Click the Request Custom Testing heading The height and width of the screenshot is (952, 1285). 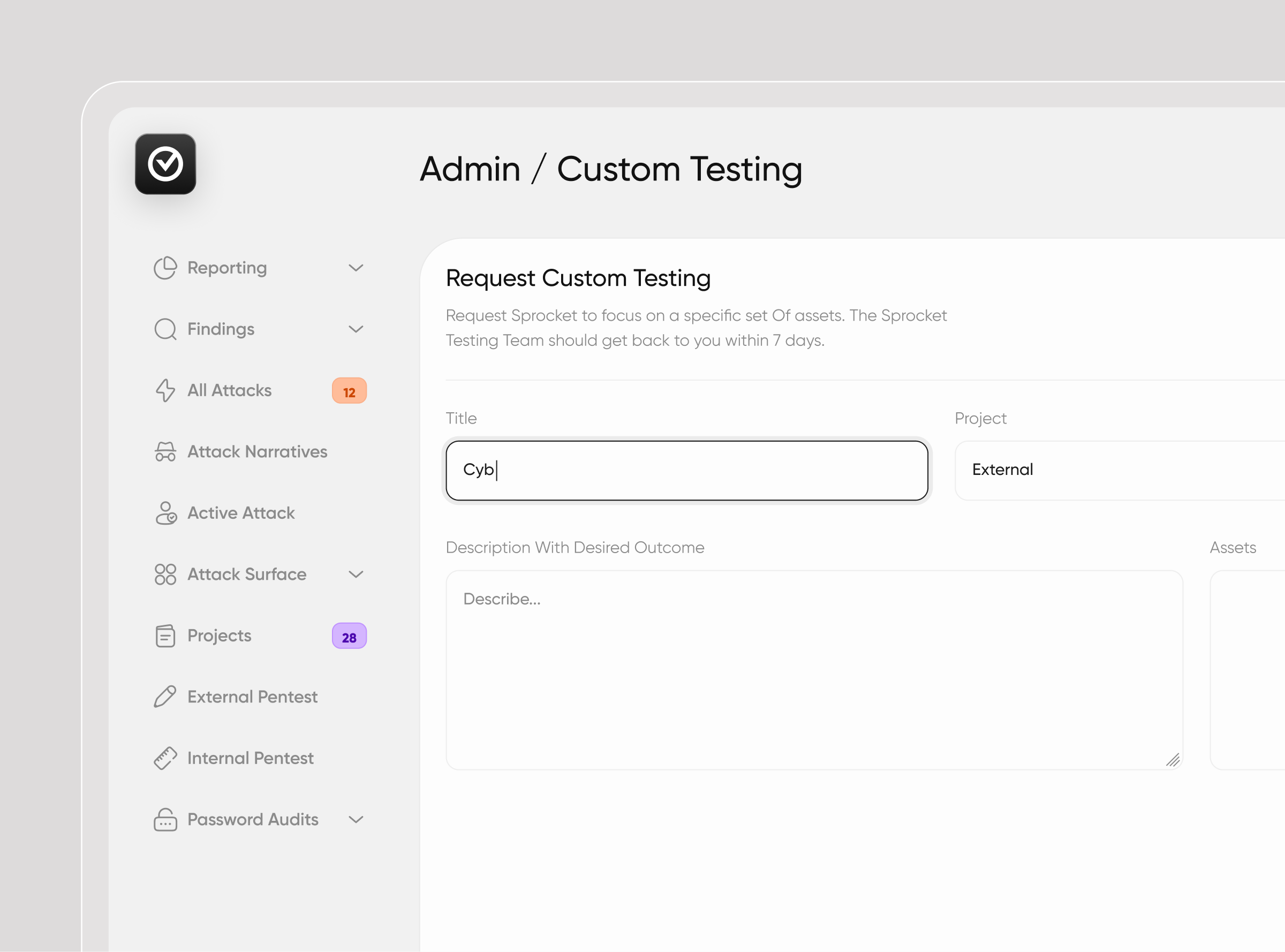click(x=578, y=278)
